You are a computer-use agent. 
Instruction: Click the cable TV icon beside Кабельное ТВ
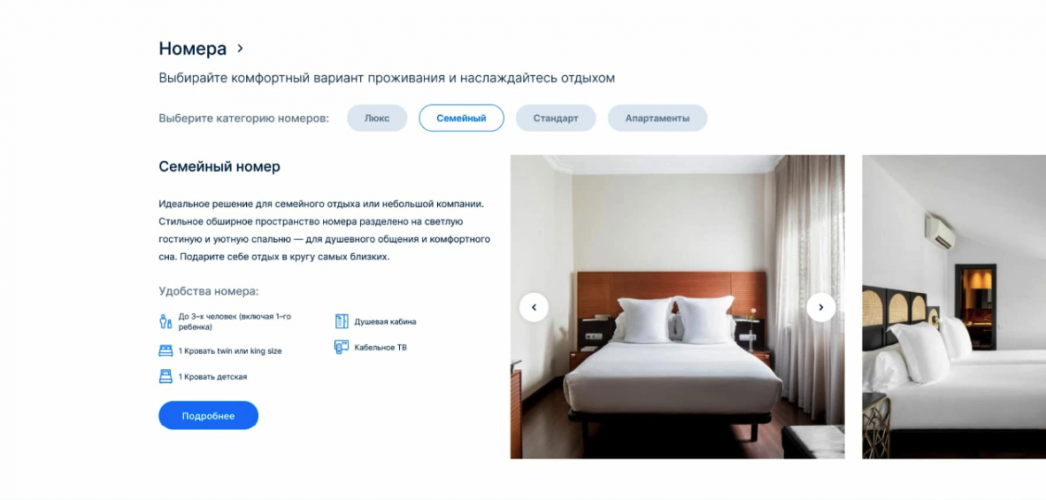tap(342, 347)
